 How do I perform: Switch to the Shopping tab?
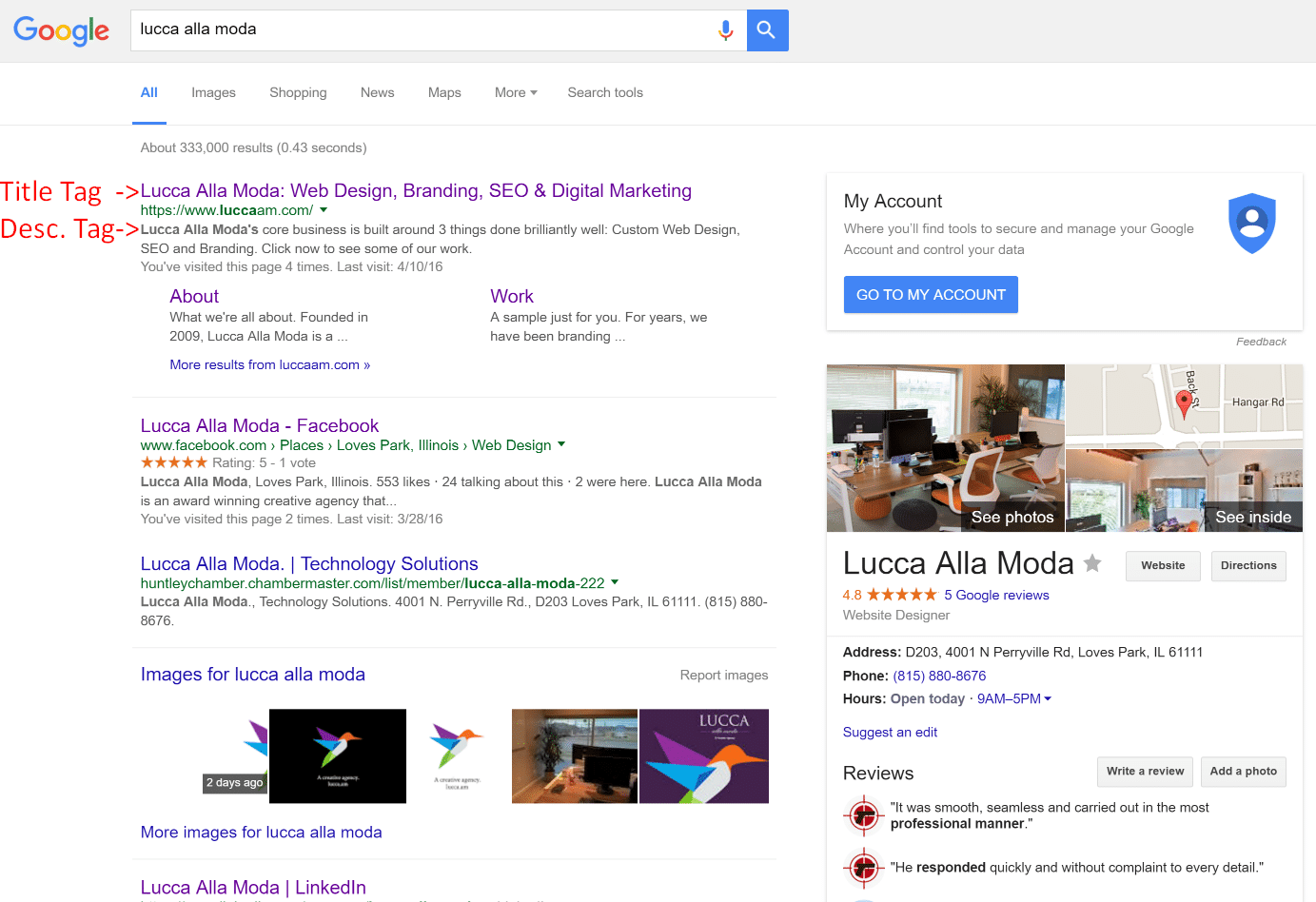(x=298, y=93)
